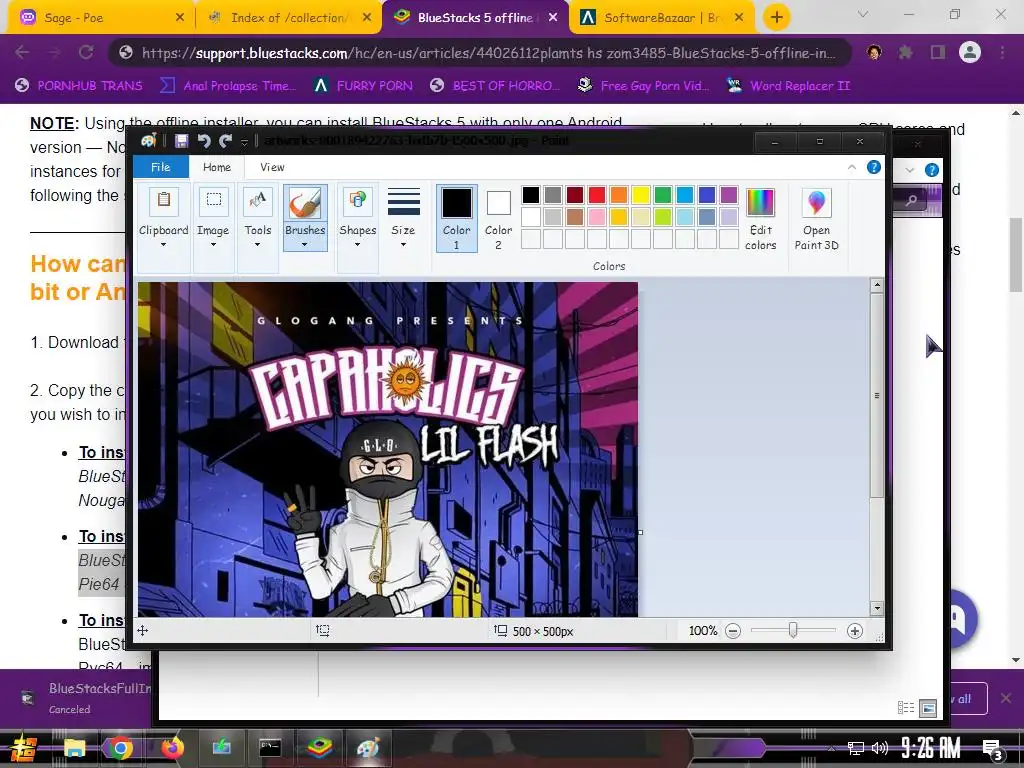
Task: Open Chrome extensions puzzle icon
Action: [x=905, y=52]
